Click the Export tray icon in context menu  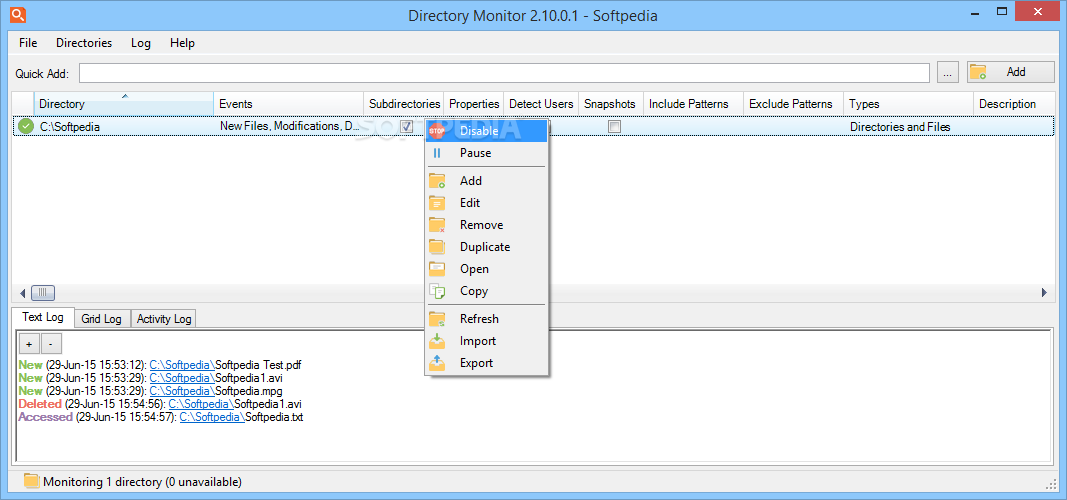pyautogui.click(x=437, y=363)
